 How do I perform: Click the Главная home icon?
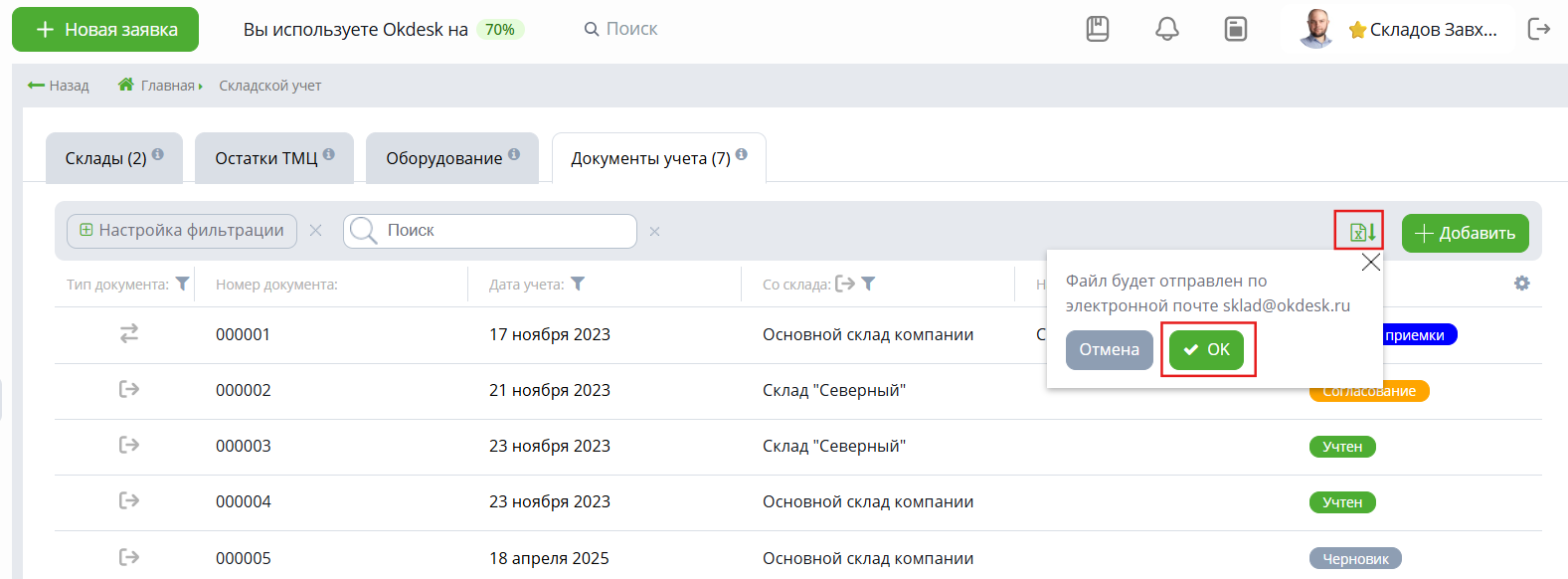(125, 85)
